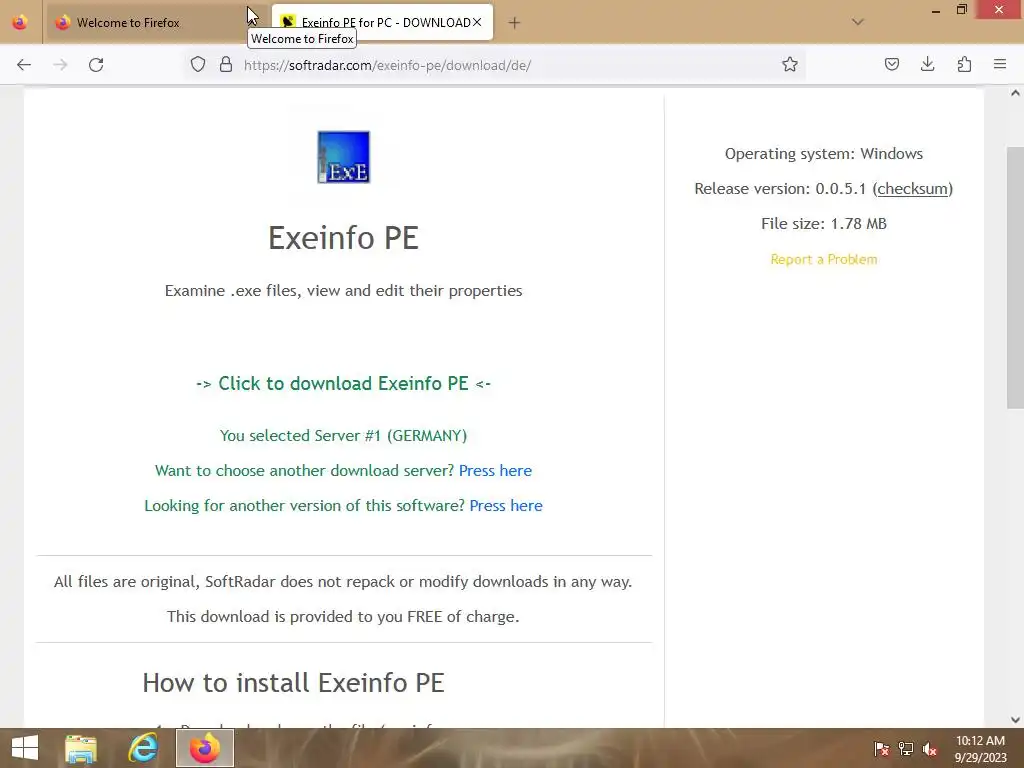Launch Internet Explorer from taskbar
The height and width of the screenshot is (768, 1024).
[x=143, y=748]
